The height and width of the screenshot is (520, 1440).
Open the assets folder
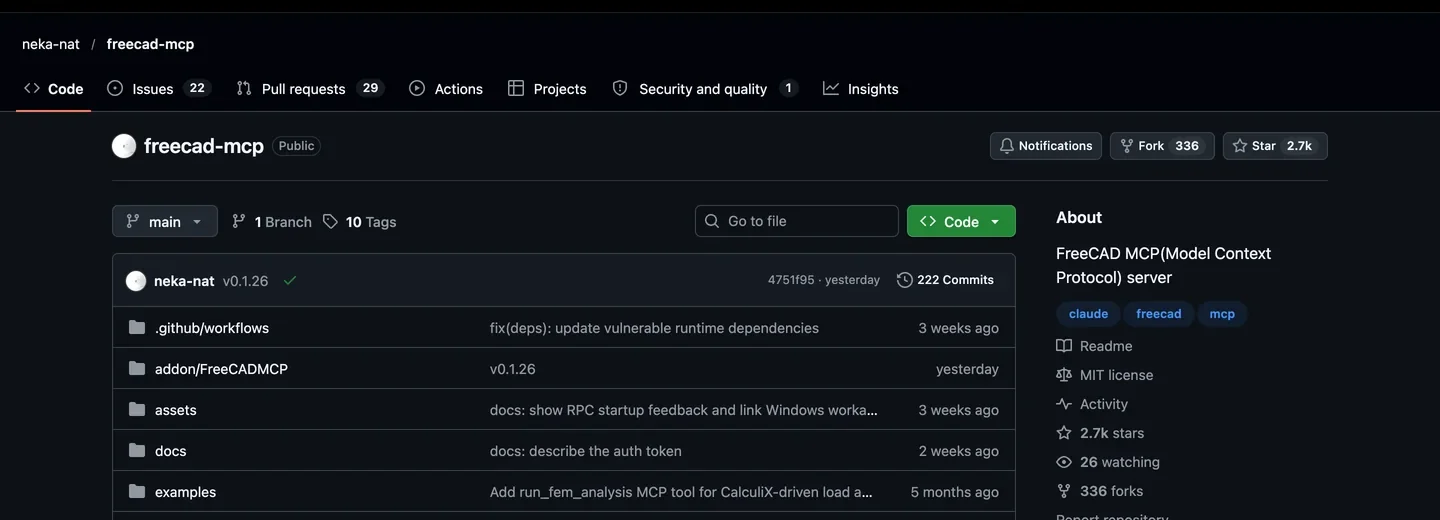click(176, 410)
